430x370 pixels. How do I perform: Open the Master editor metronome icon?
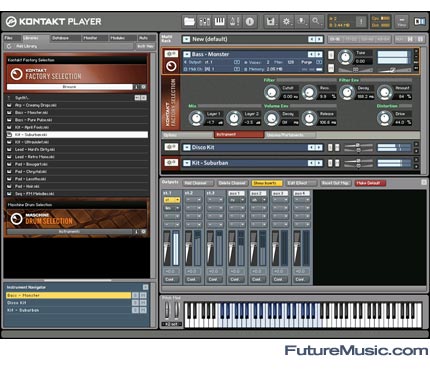[x=234, y=22]
